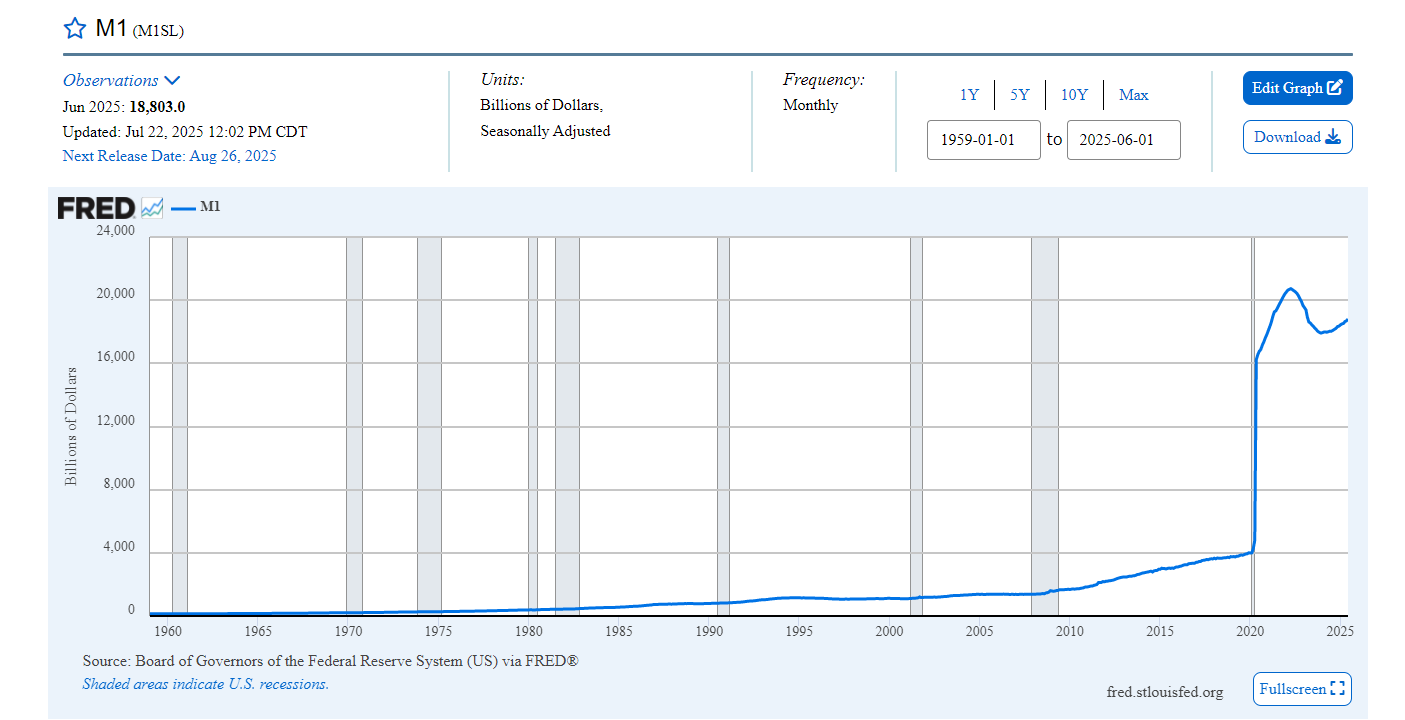Open the Next Release Date link

point(169,156)
